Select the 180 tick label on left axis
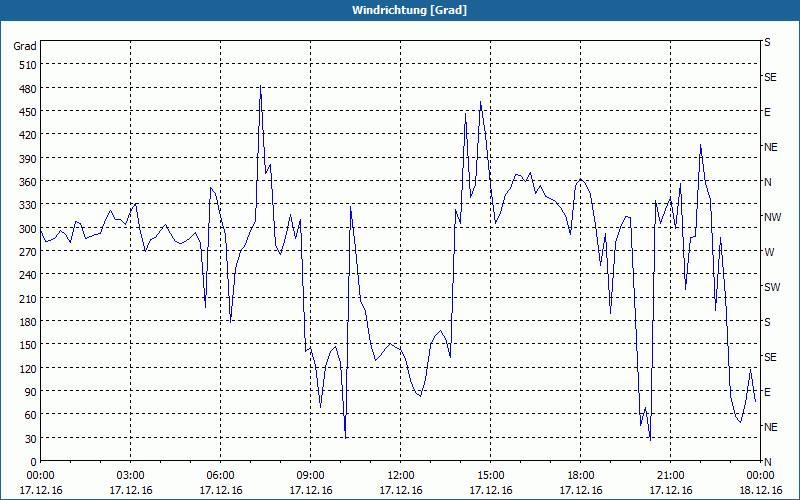The height and width of the screenshot is (500, 800). (25, 322)
